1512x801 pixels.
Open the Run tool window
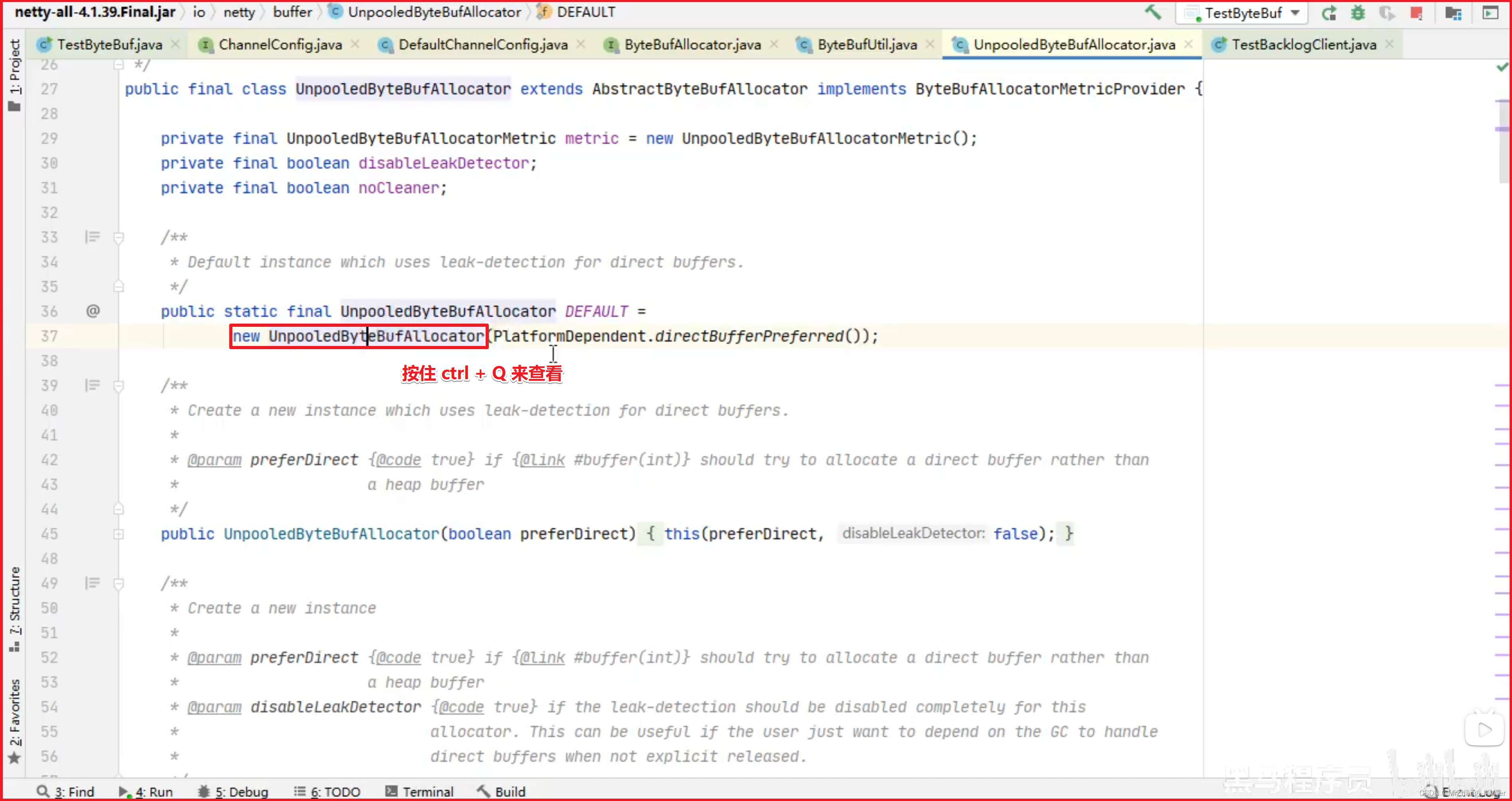[145, 791]
